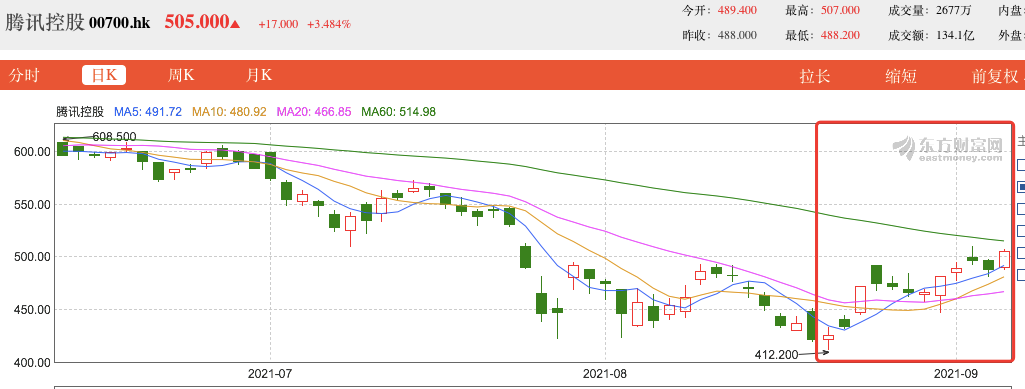The height and width of the screenshot is (389, 1025).
Task: Click the 608.500 high price annotation
Action: pos(114,137)
